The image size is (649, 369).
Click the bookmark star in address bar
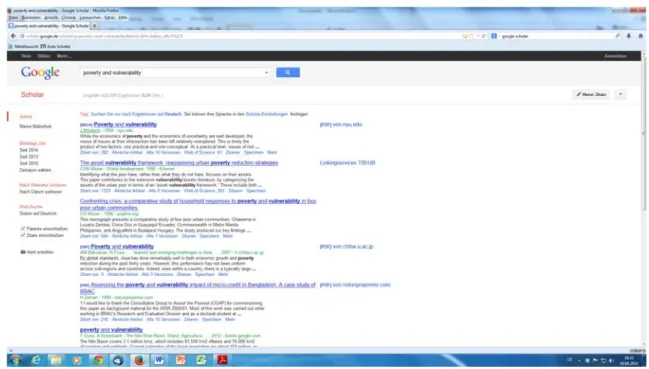pos(471,36)
